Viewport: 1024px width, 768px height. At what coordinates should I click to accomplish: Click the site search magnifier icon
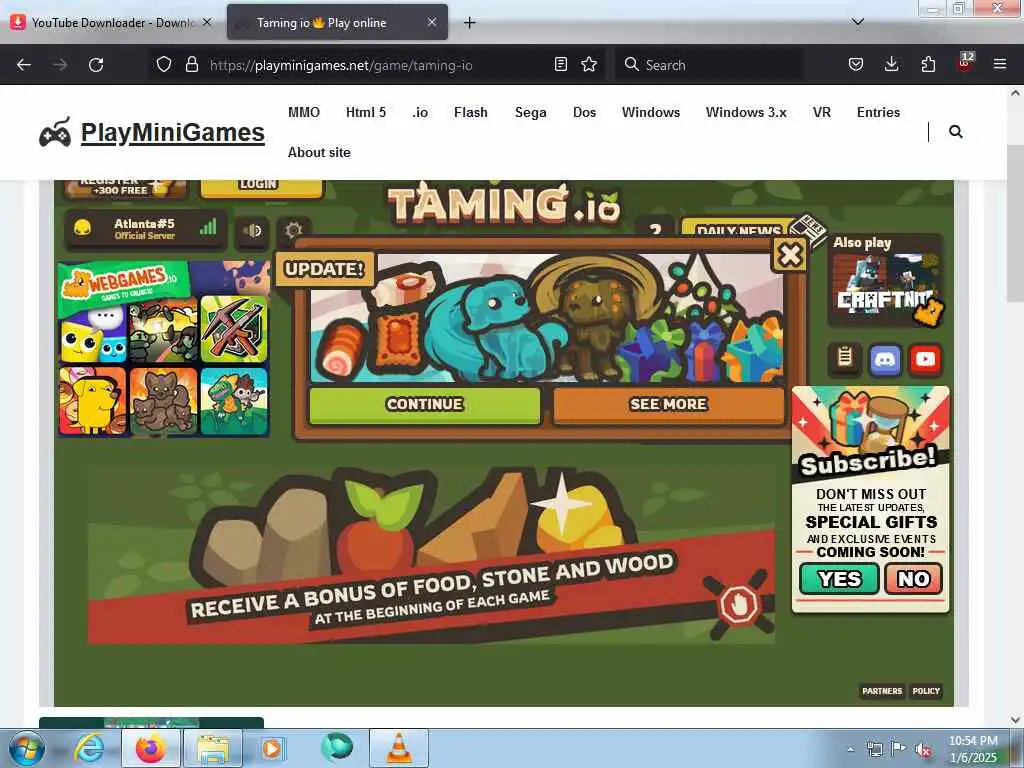955,132
